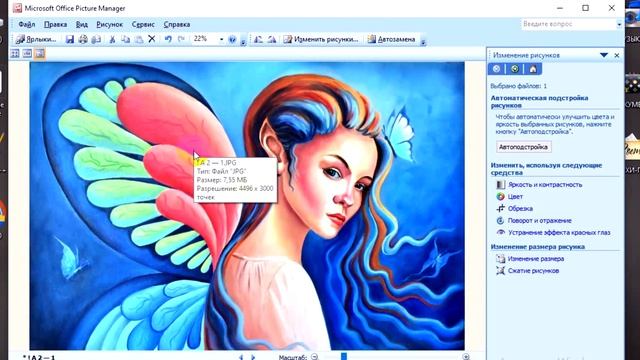The image size is (640, 360).
Task: Go back in the task pane
Action: [x=496, y=69]
